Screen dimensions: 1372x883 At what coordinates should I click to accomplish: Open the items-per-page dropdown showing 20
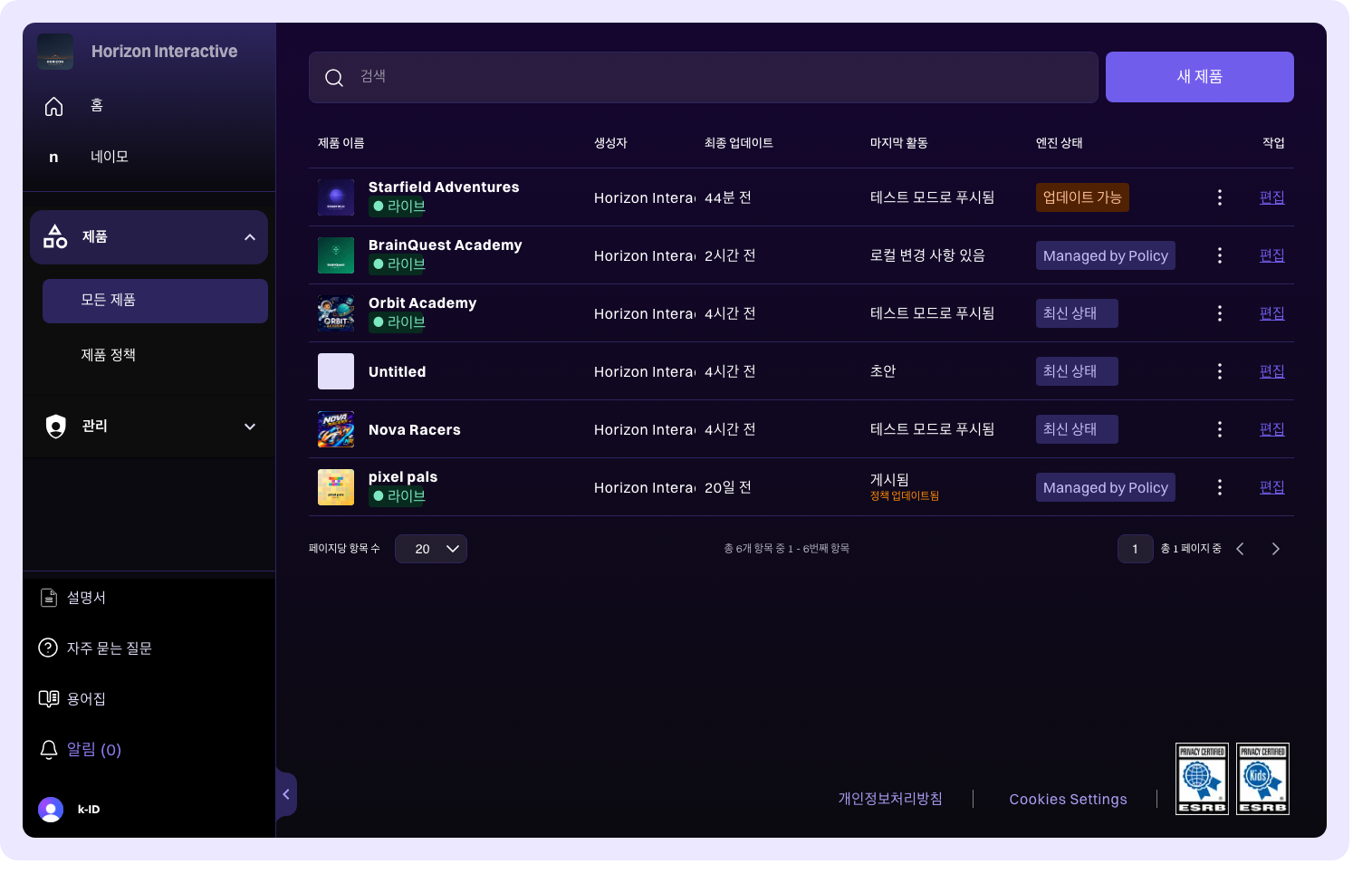[431, 549]
